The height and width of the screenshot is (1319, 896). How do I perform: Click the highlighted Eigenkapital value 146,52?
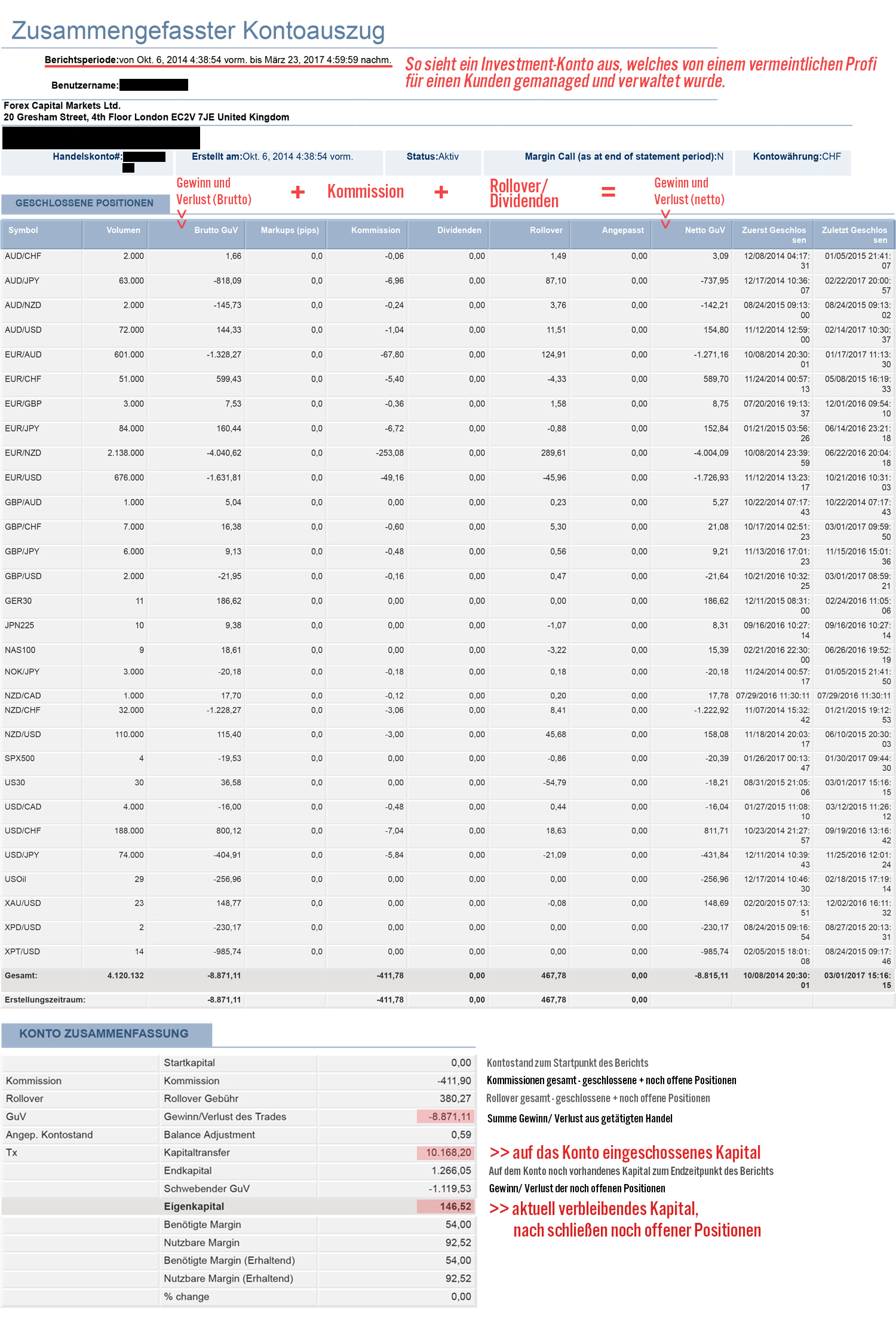pos(446,1206)
